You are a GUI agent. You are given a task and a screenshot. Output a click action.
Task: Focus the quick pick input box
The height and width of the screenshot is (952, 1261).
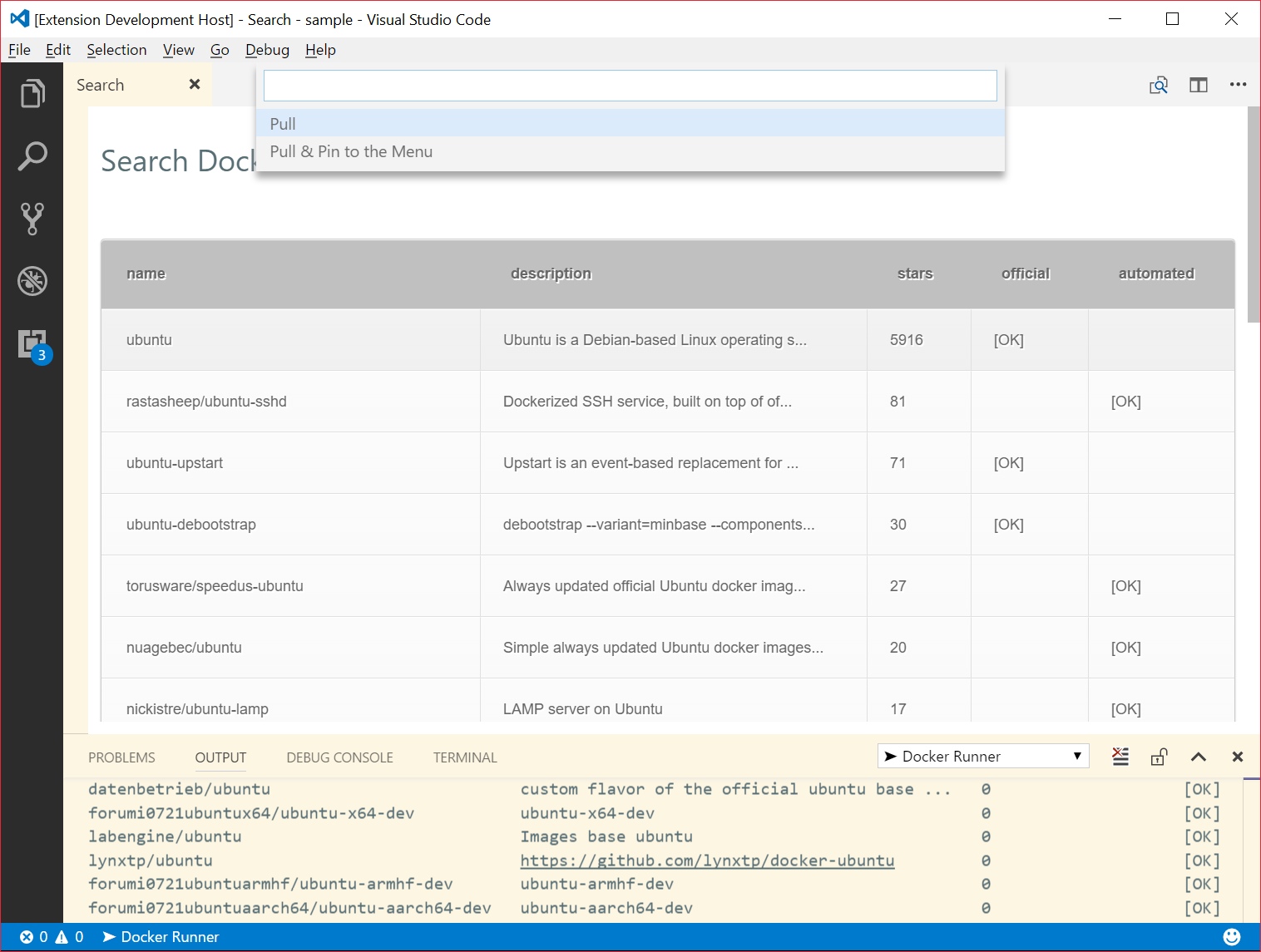[630, 86]
